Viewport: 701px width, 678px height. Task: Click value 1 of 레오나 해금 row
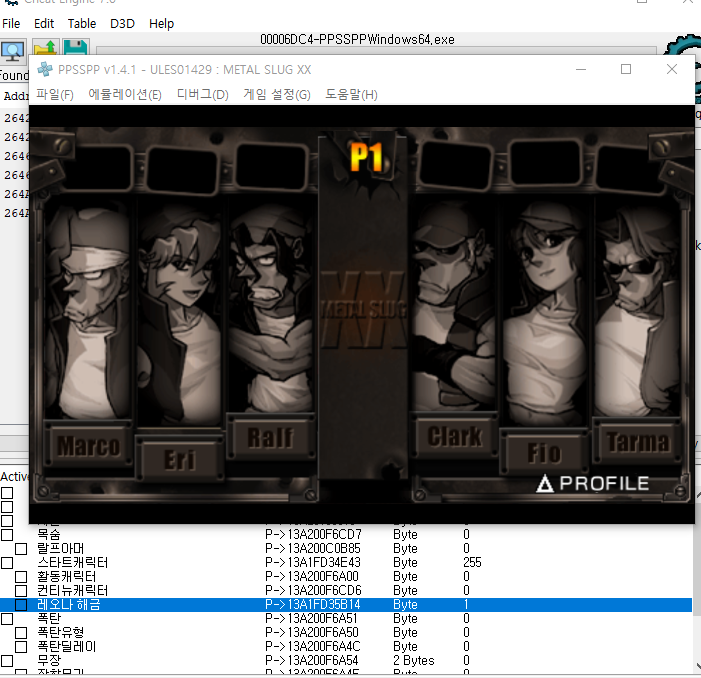466,605
